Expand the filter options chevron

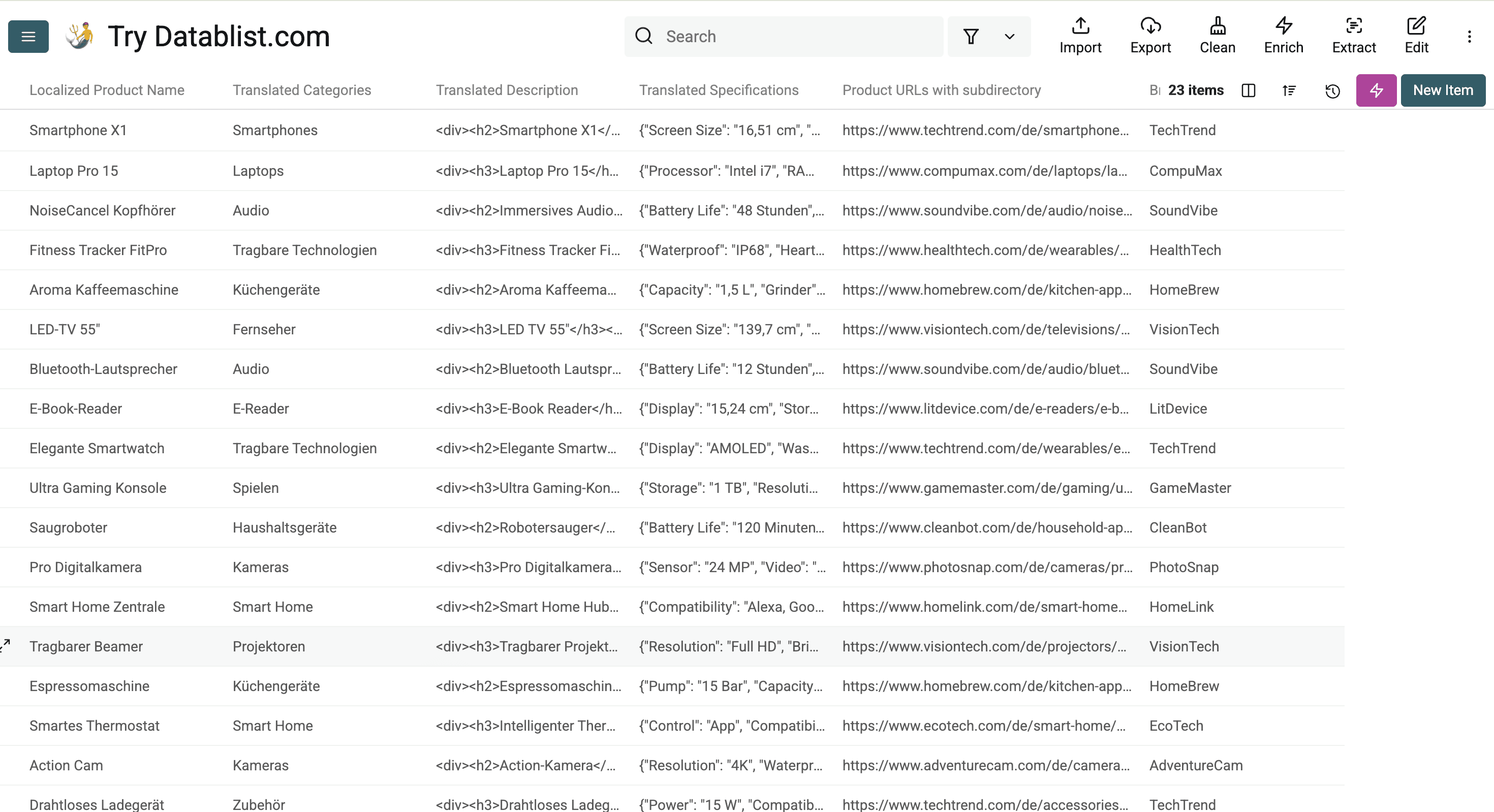click(x=1009, y=37)
